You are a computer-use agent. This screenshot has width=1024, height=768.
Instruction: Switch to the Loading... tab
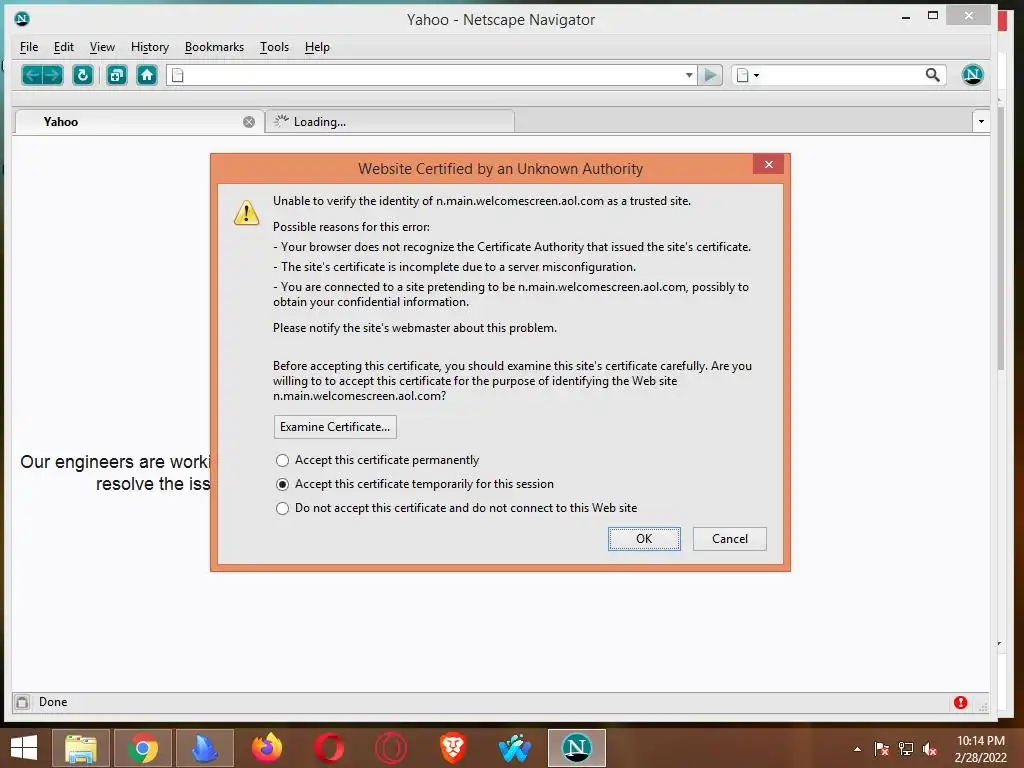coord(390,122)
